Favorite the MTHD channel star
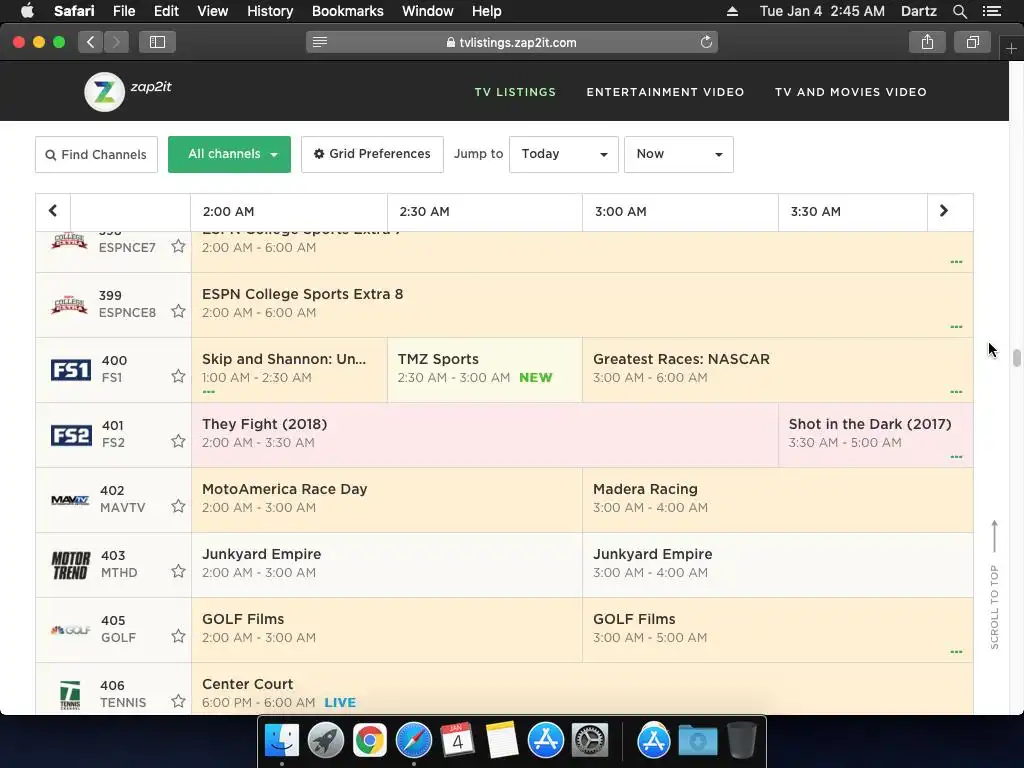Screen dimensions: 1024x768 178,571
